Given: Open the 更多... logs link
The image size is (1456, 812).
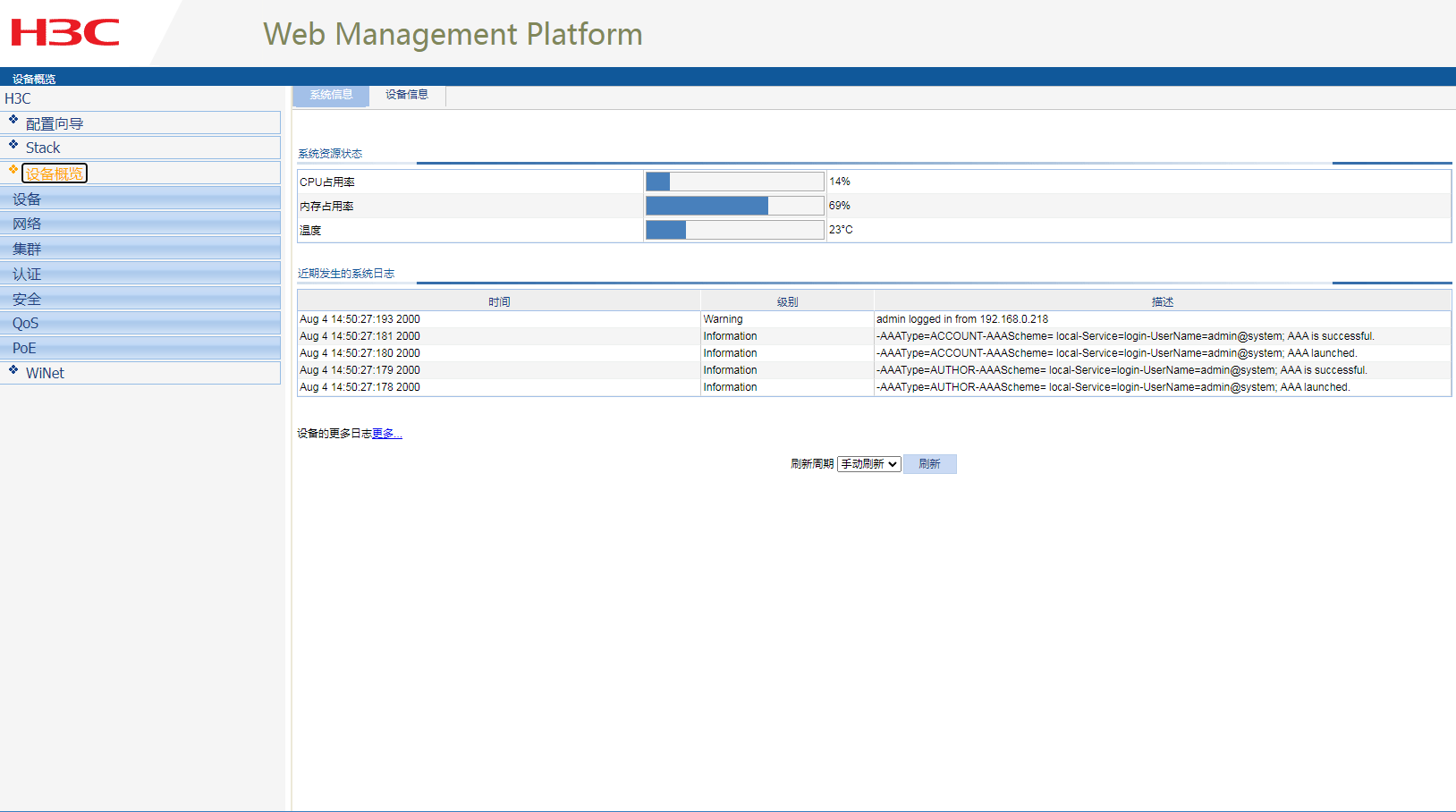Looking at the screenshot, I should tap(386, 434).
